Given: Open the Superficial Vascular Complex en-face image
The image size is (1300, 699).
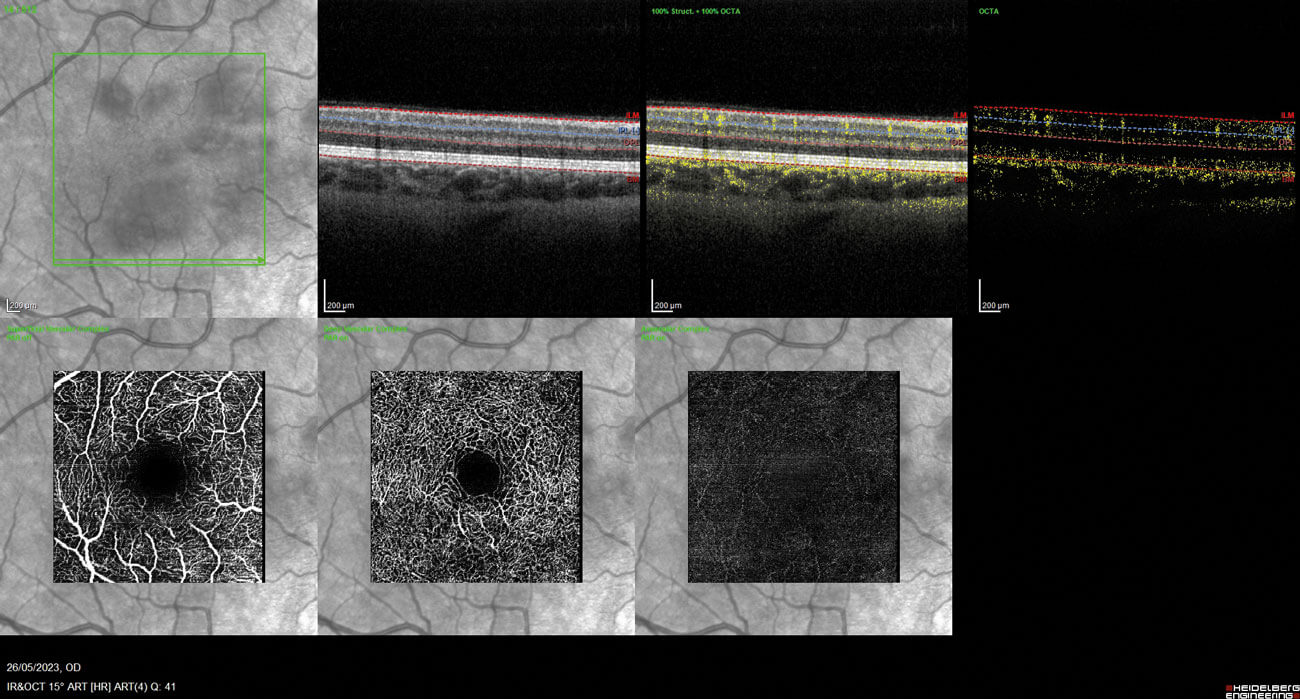Looking at the screenshot, I should (x=158, y=476).
